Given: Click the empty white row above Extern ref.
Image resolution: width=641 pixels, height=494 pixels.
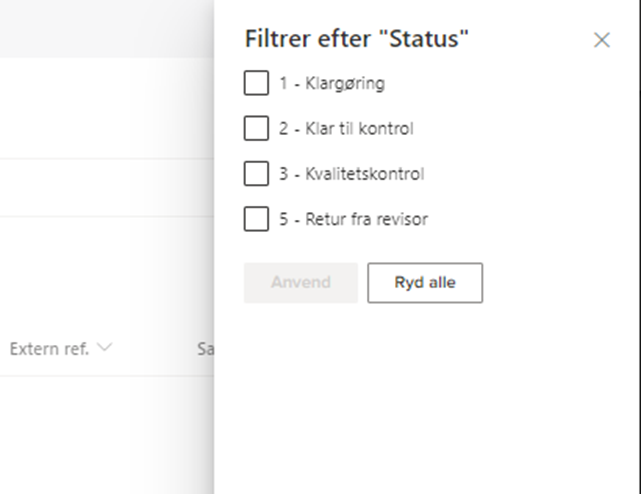Looking at the screenshot, I should click(100, 270).
